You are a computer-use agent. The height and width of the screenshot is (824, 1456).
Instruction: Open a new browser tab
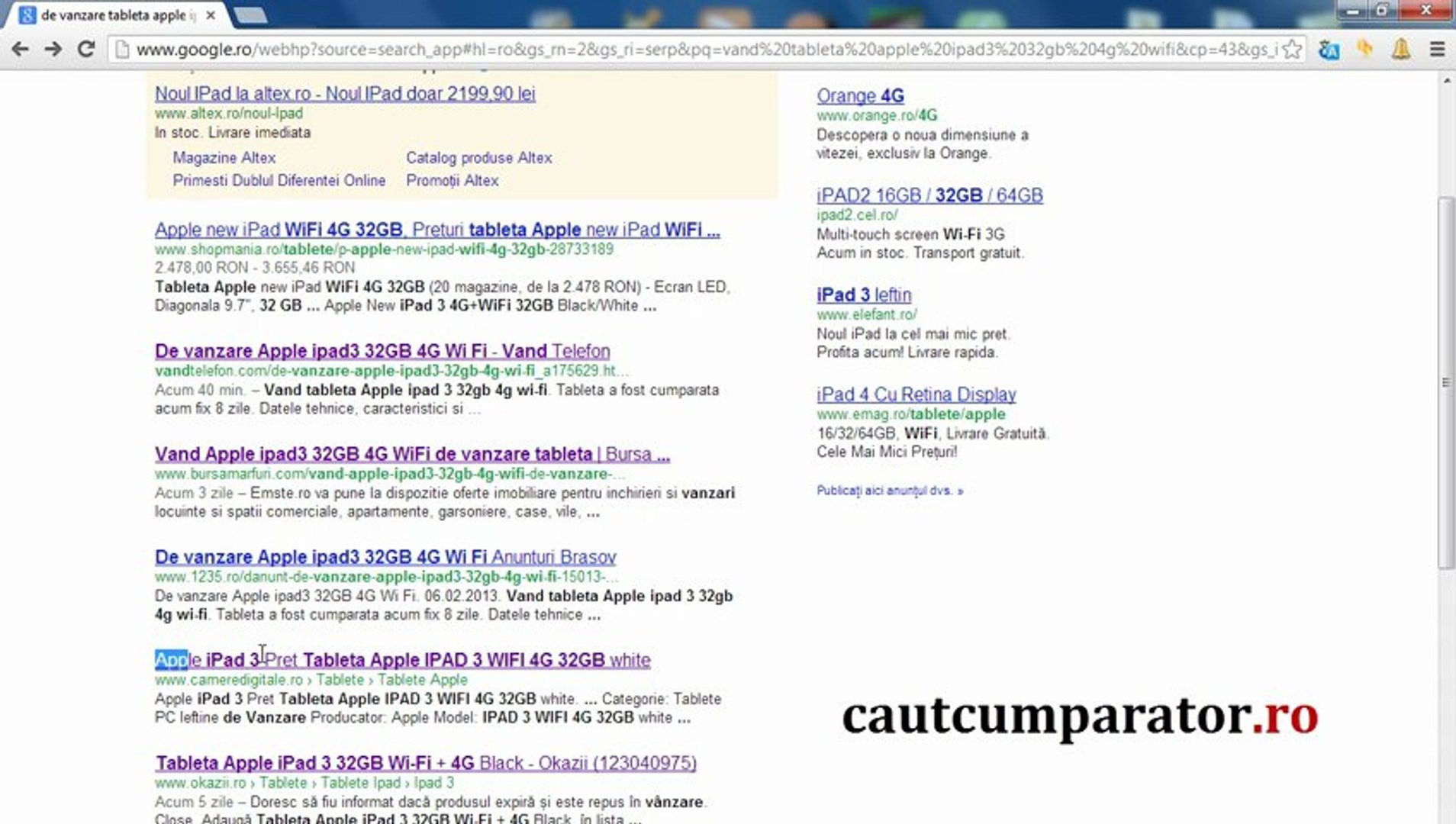tap(249, 14)
